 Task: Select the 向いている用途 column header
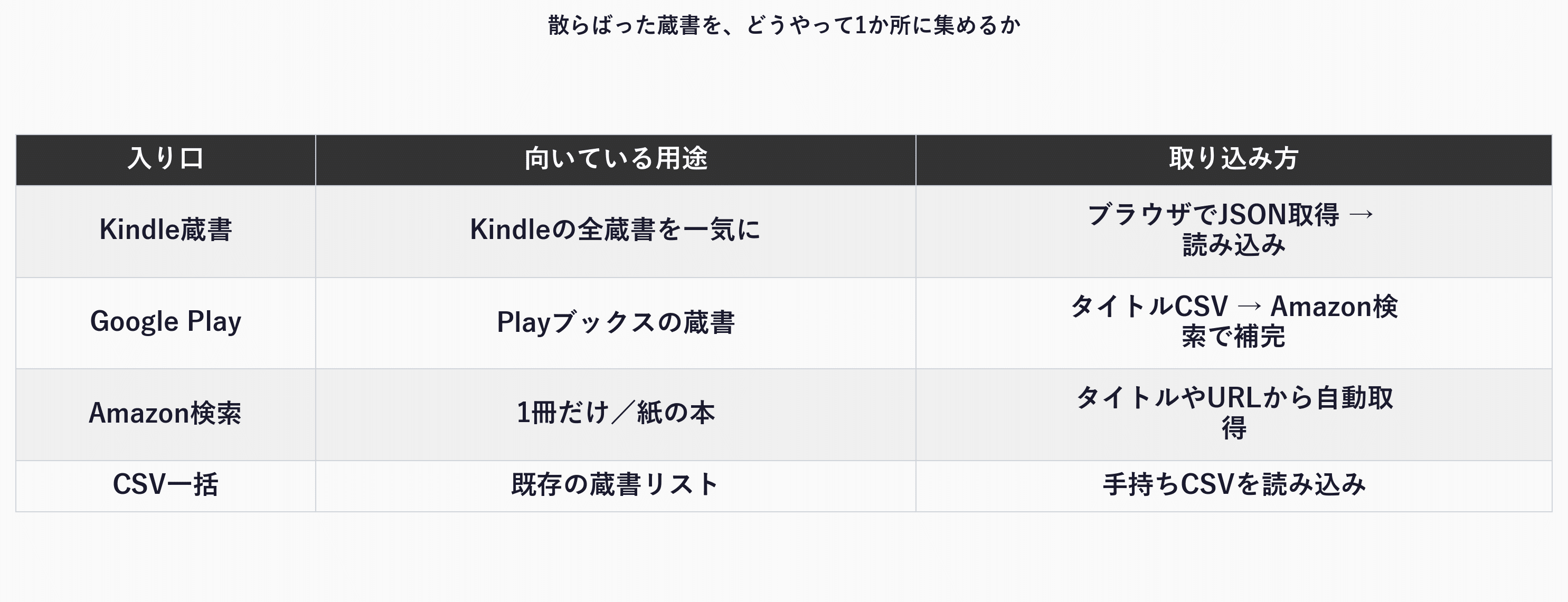coord(616,159)
